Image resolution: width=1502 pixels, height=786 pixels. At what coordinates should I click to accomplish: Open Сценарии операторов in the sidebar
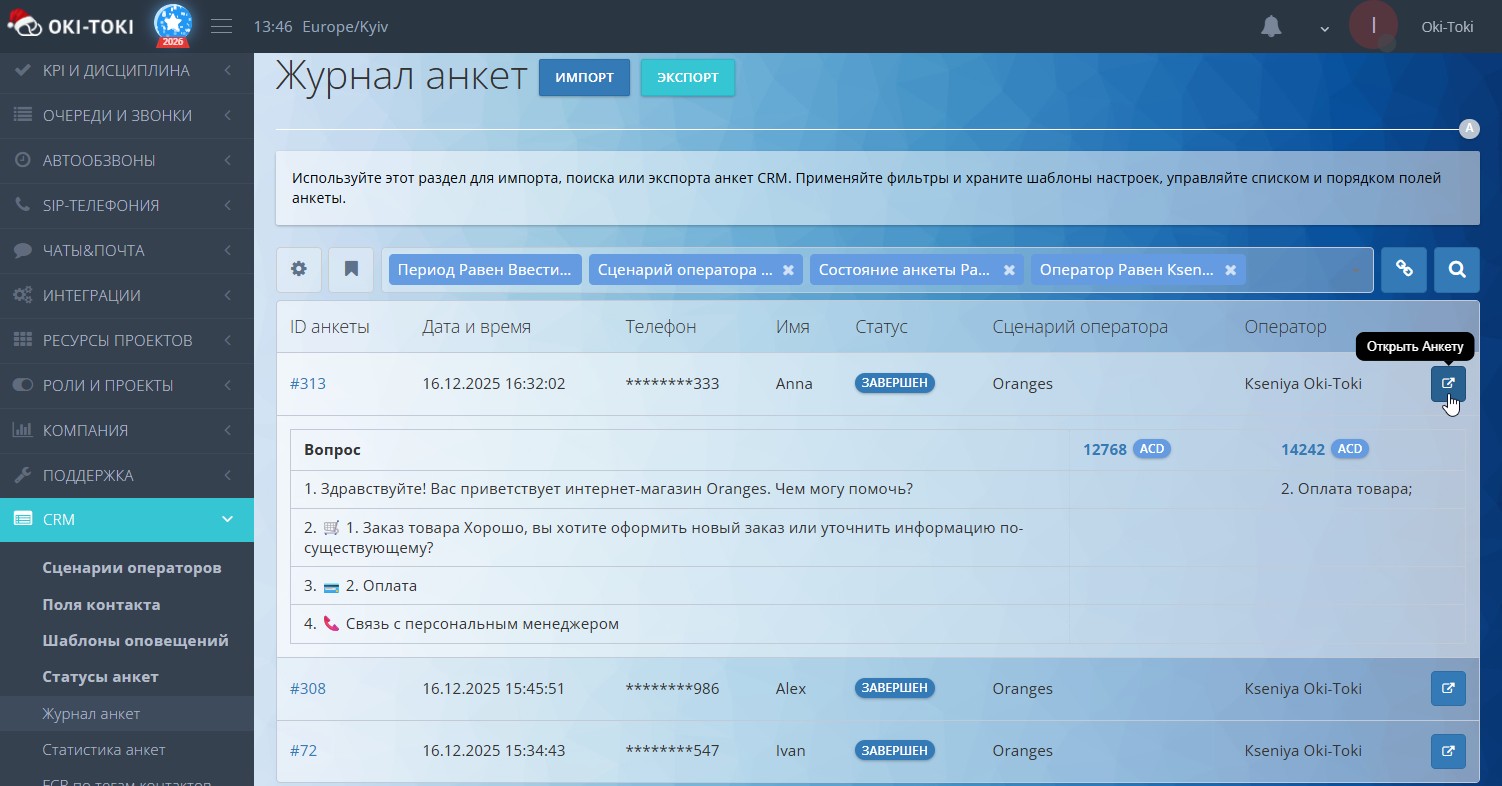click(131, 567)
